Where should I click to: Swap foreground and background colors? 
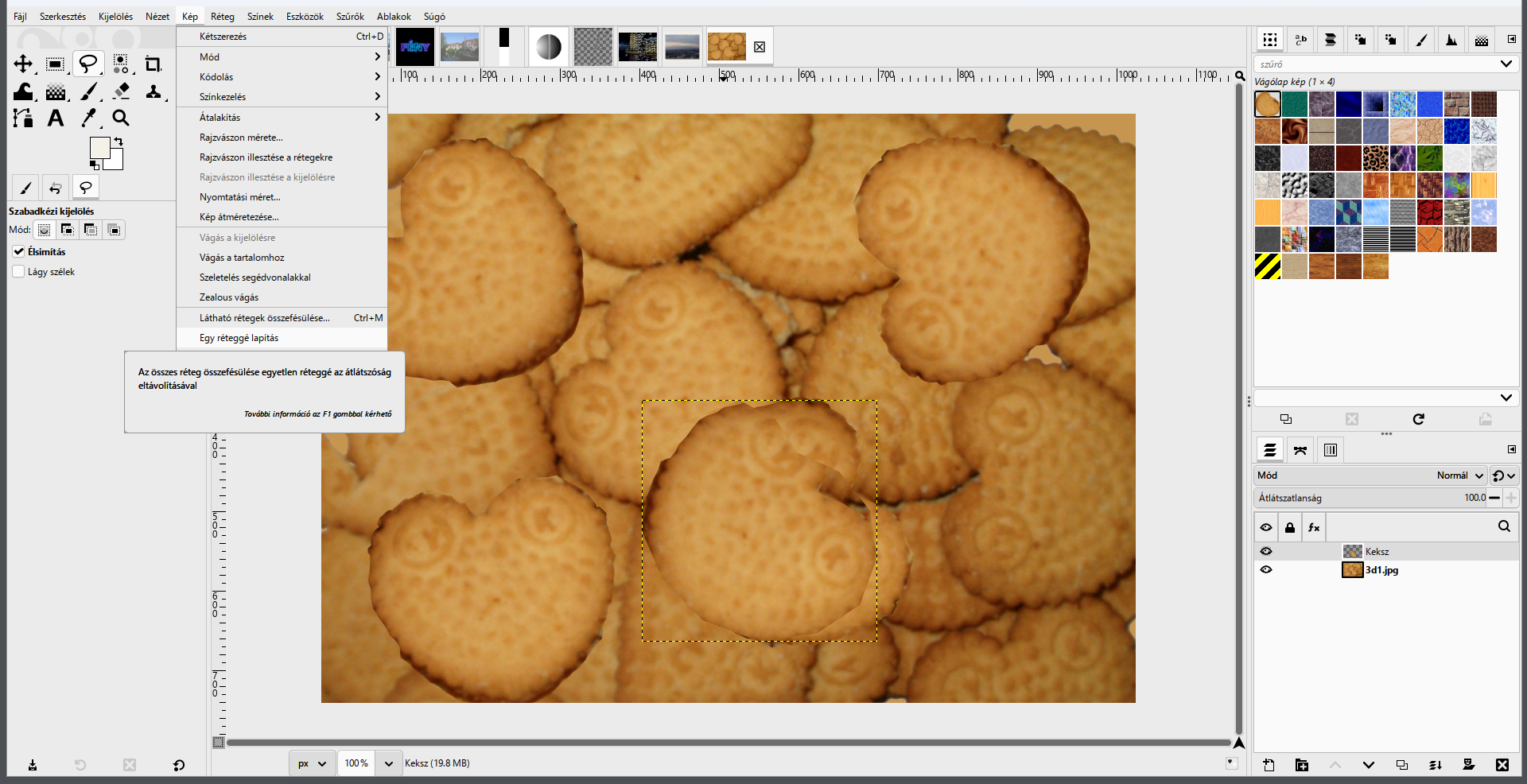119,142
